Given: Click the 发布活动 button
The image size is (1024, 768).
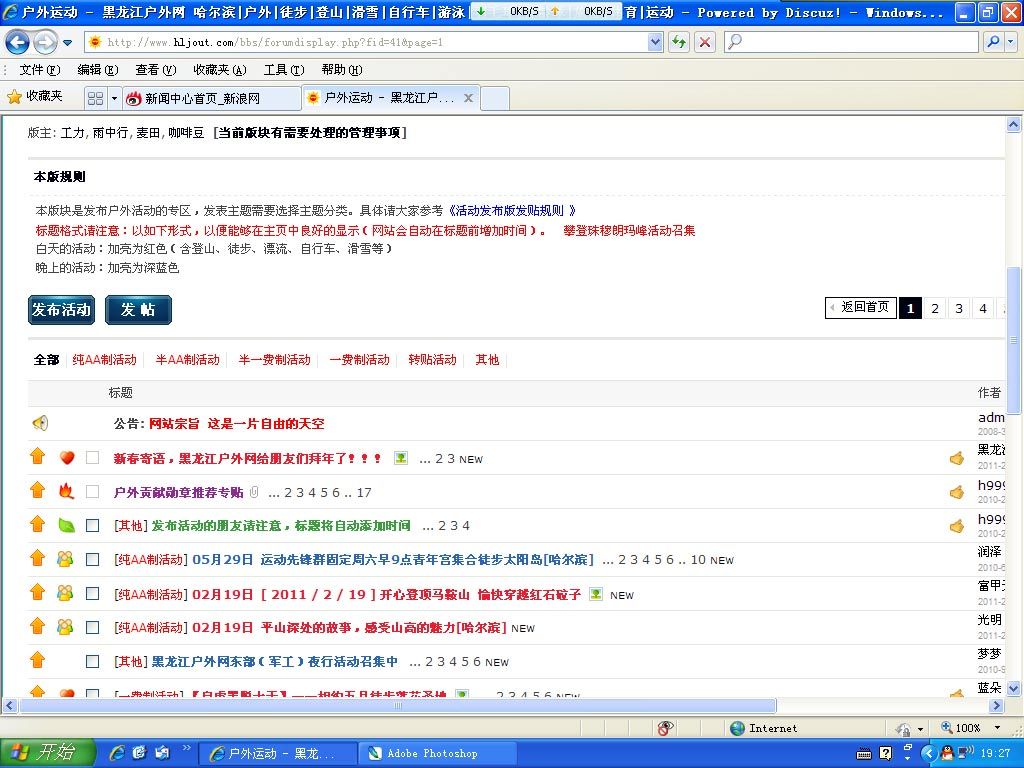Looking at the screenshot, I should [x=61, y=310].
